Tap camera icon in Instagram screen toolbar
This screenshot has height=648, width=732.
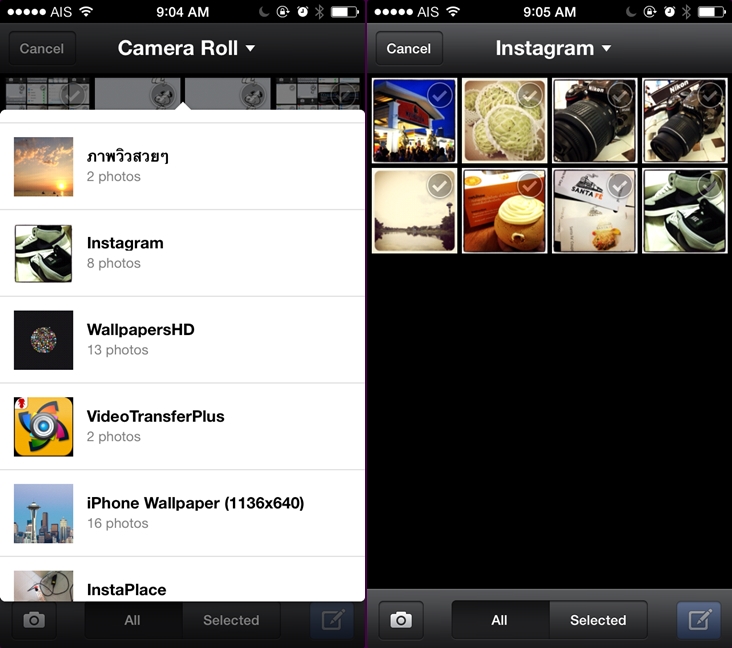[401, 620]
